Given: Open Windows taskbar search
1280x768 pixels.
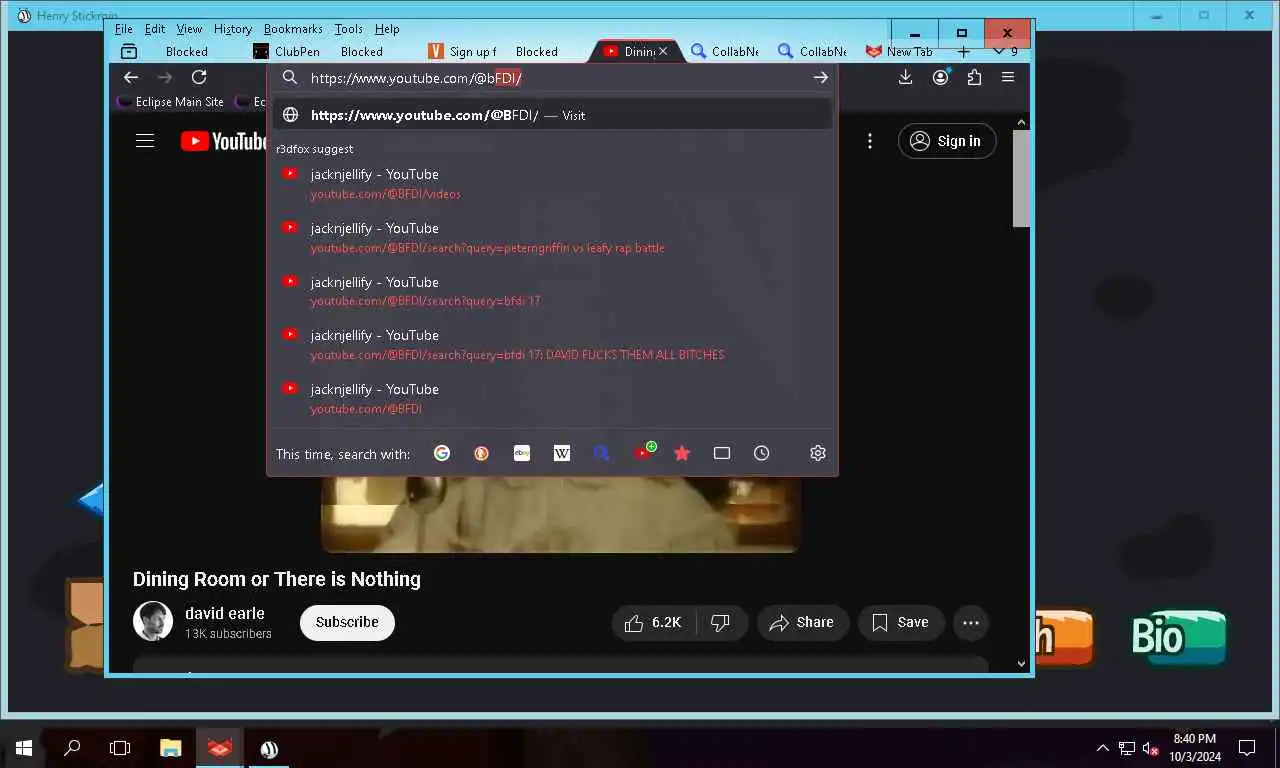Looking at the screenshot, I should (72, 747).
